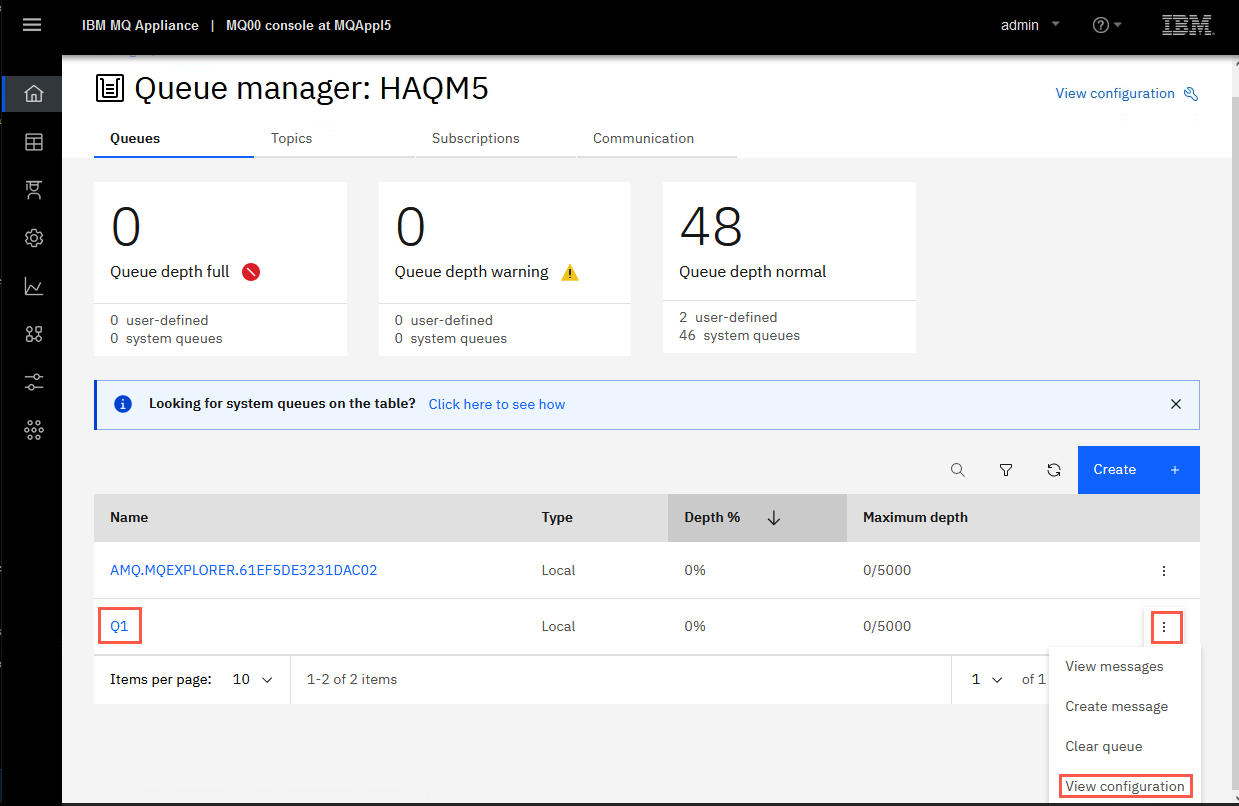1239x806 pixels.
Task: Sort table by Name column header
Action: tap(129, 518)
